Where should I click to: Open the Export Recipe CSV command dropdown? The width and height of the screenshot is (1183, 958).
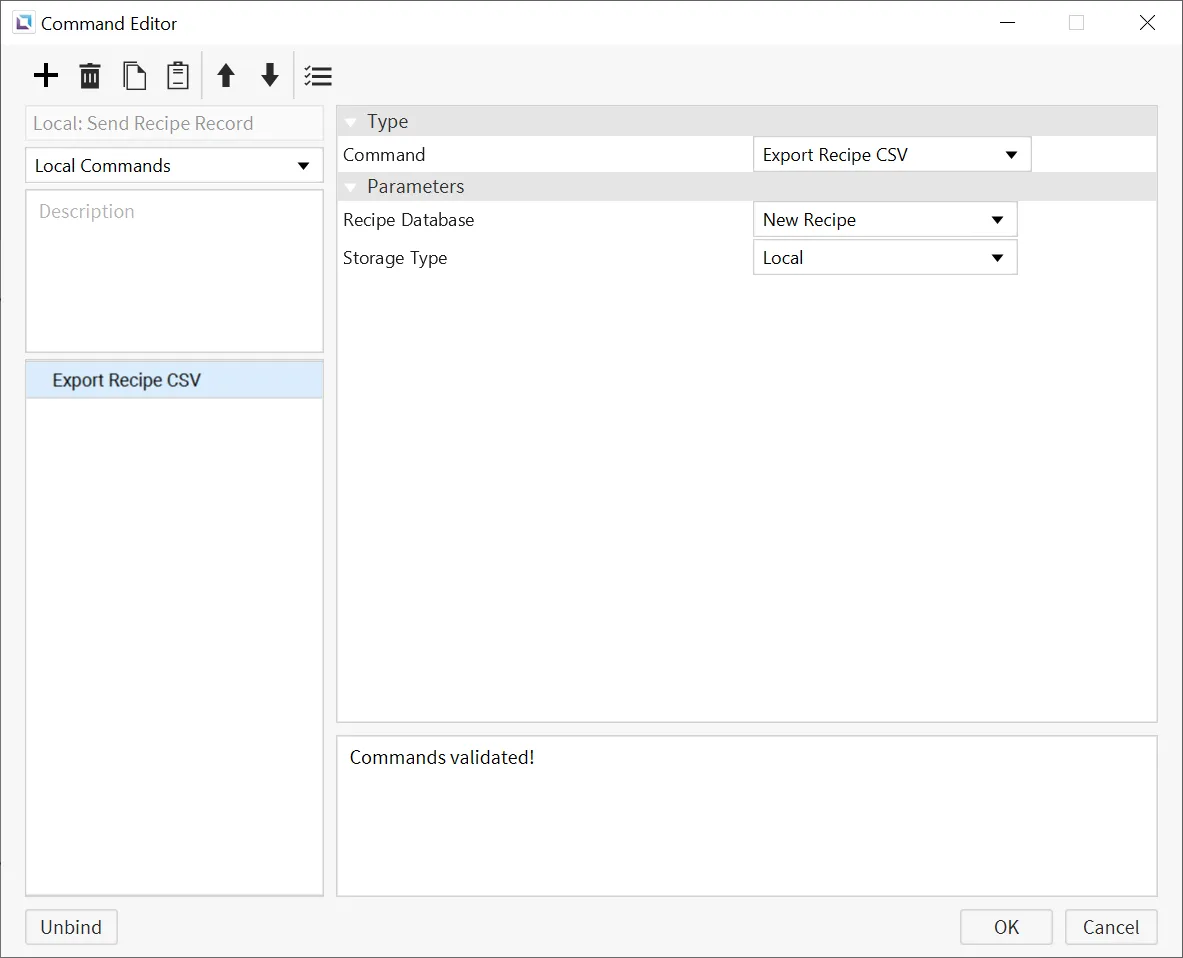(x=890, y=155)
